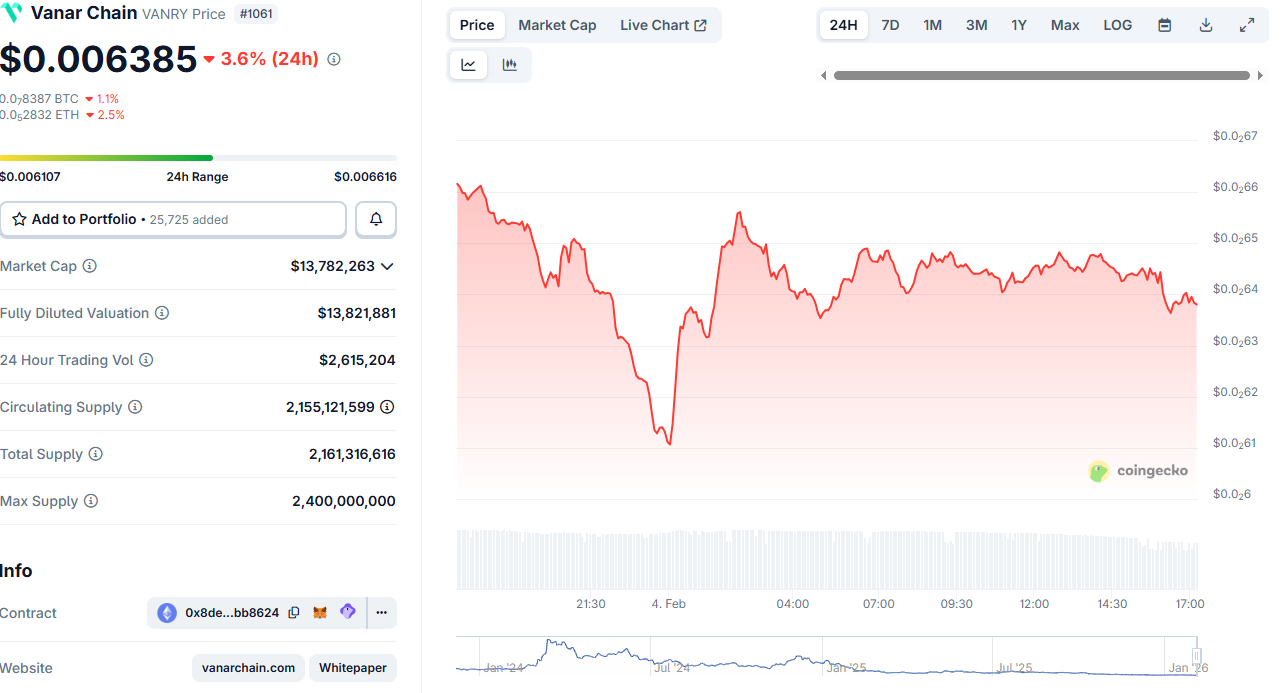Switch to candlestick chart view
The width and height of the screenshot is (1282, 693).
tap(510, 65)
